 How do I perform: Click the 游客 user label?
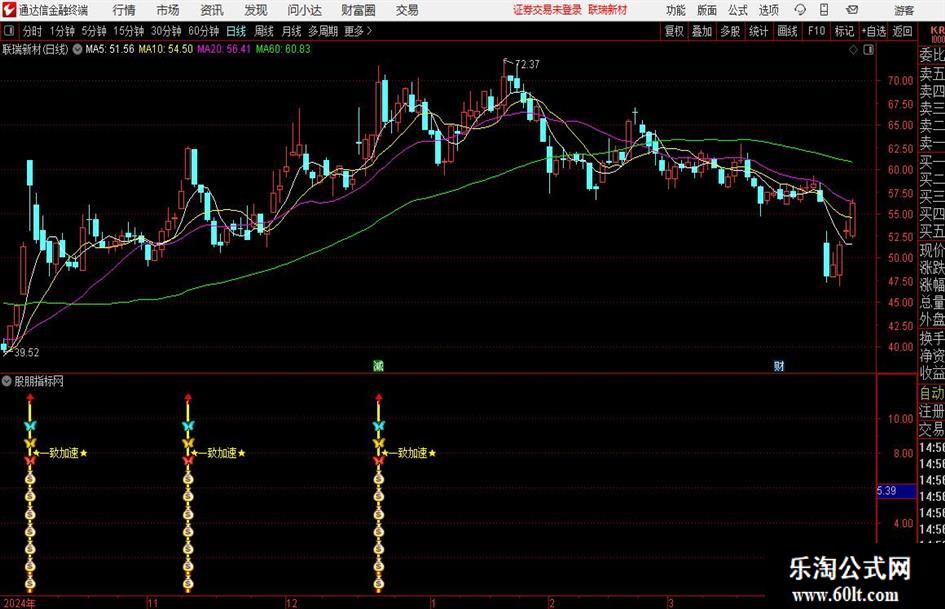[904, 10]
